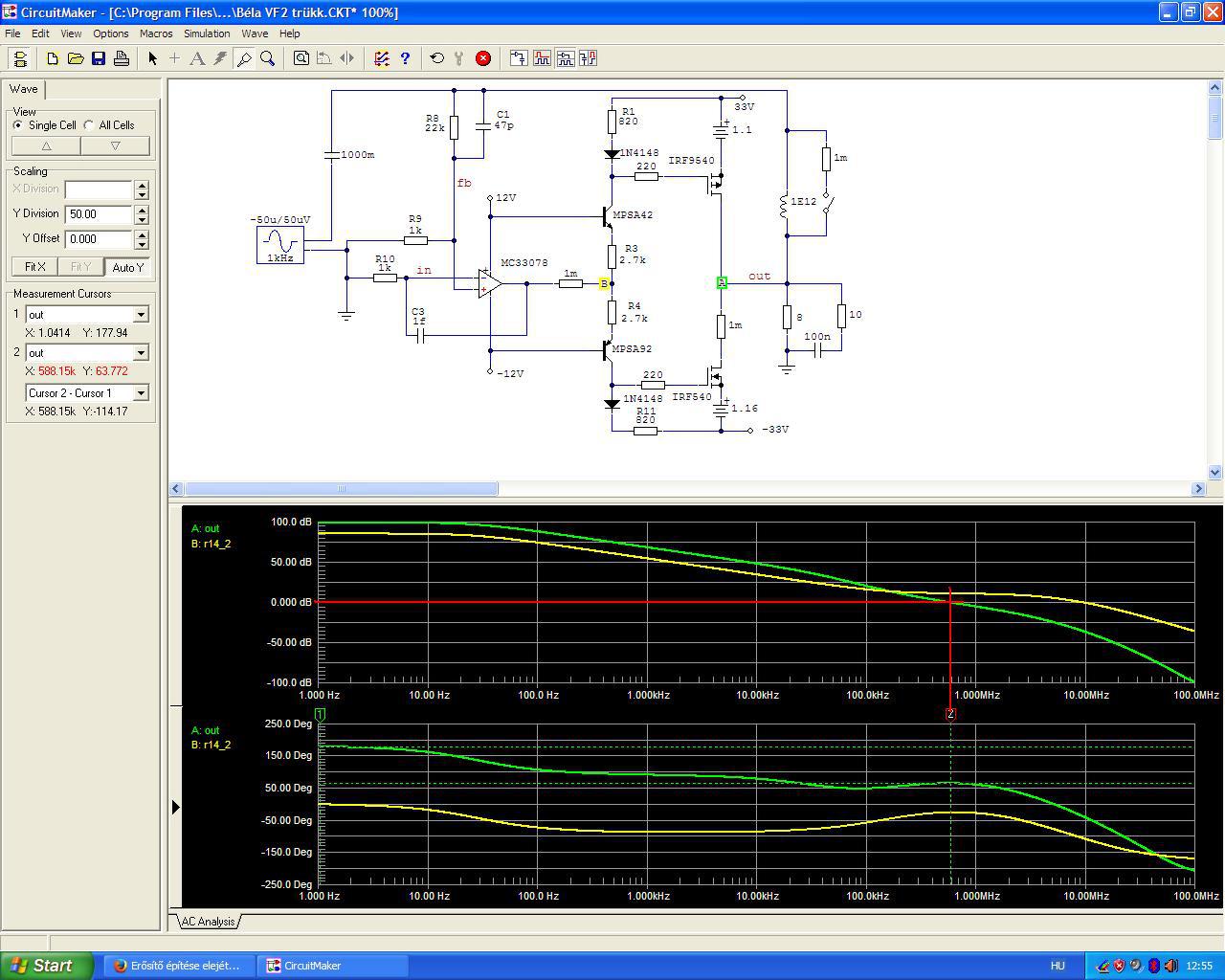Image resolution: width=1225 pixels, height=980 pixels.
Task: Select the All Cells radio button
Action: coord(89,125)
